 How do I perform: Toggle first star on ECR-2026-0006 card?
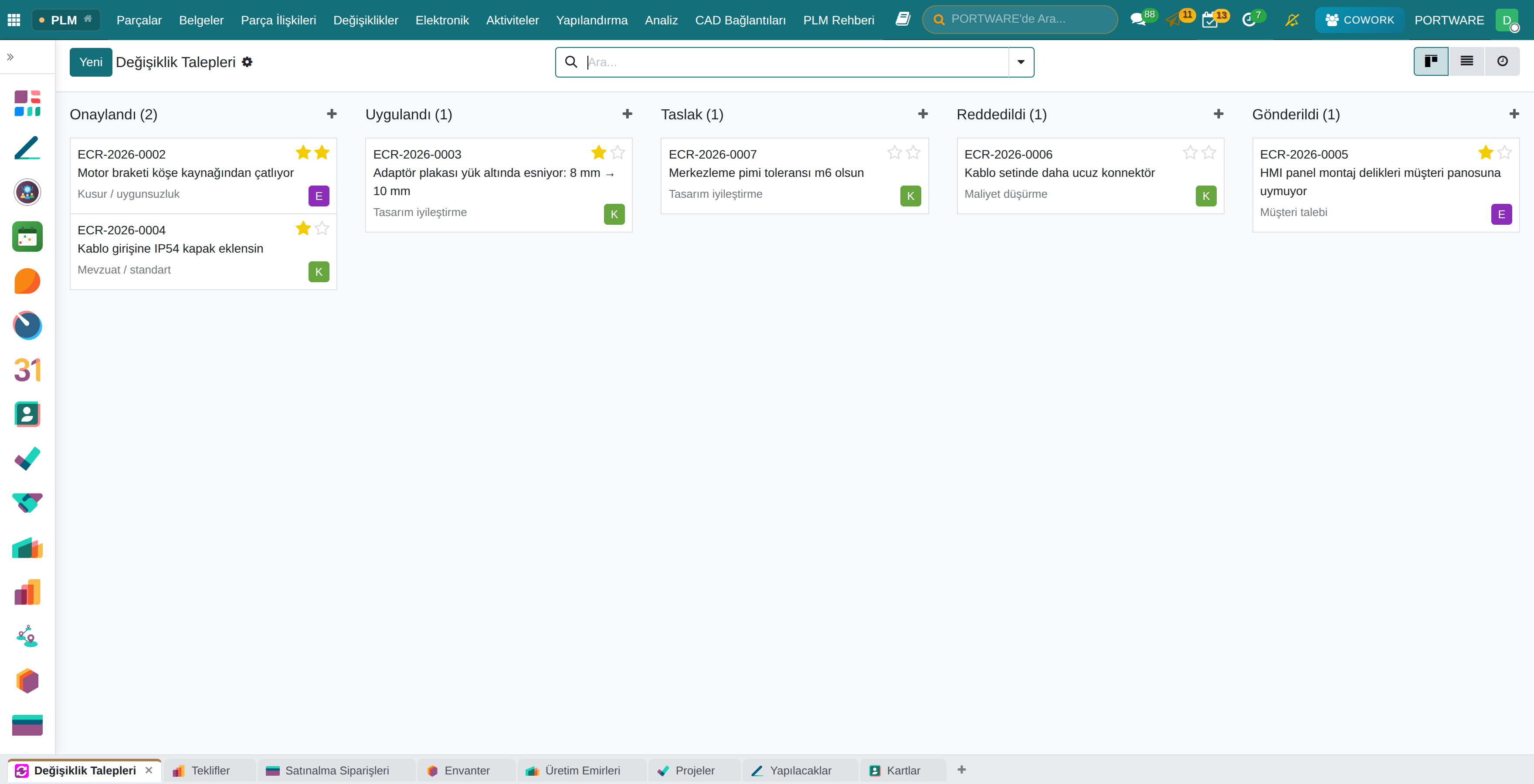[1190, 152]
